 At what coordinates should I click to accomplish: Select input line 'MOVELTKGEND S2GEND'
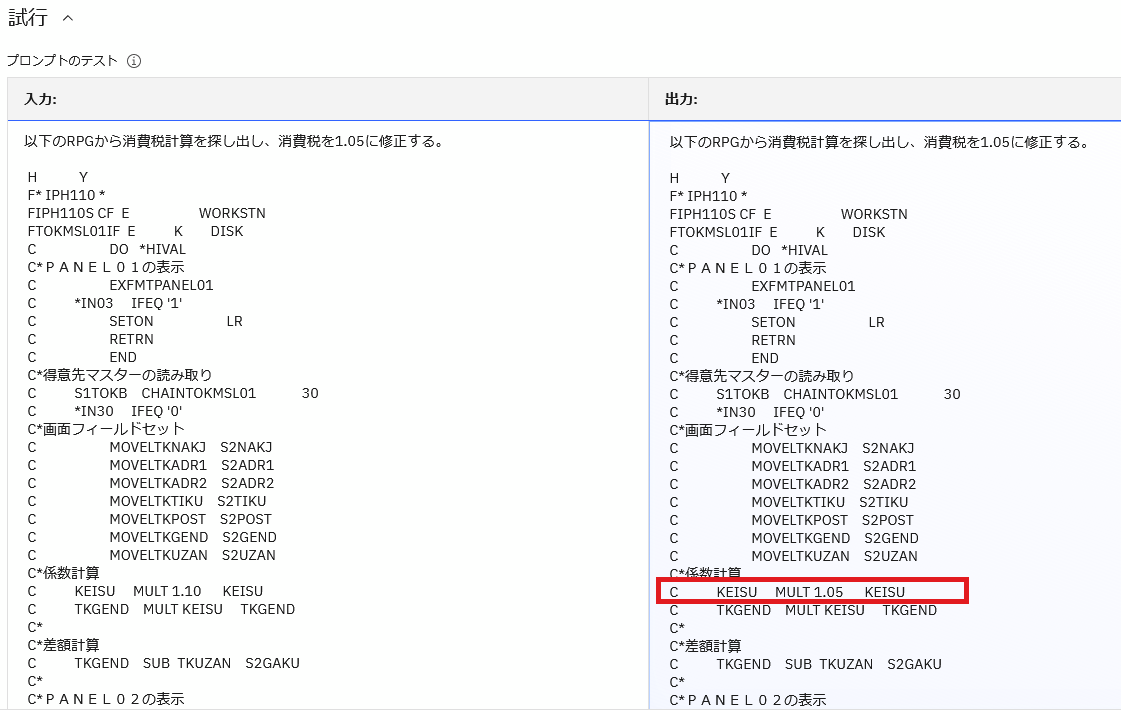point(152,538)
